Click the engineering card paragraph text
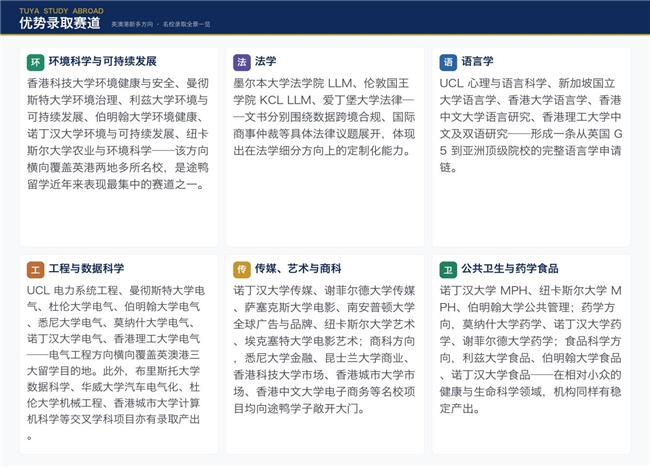The width and height of the screenshot is (650, 467). [x=114, y=363]
